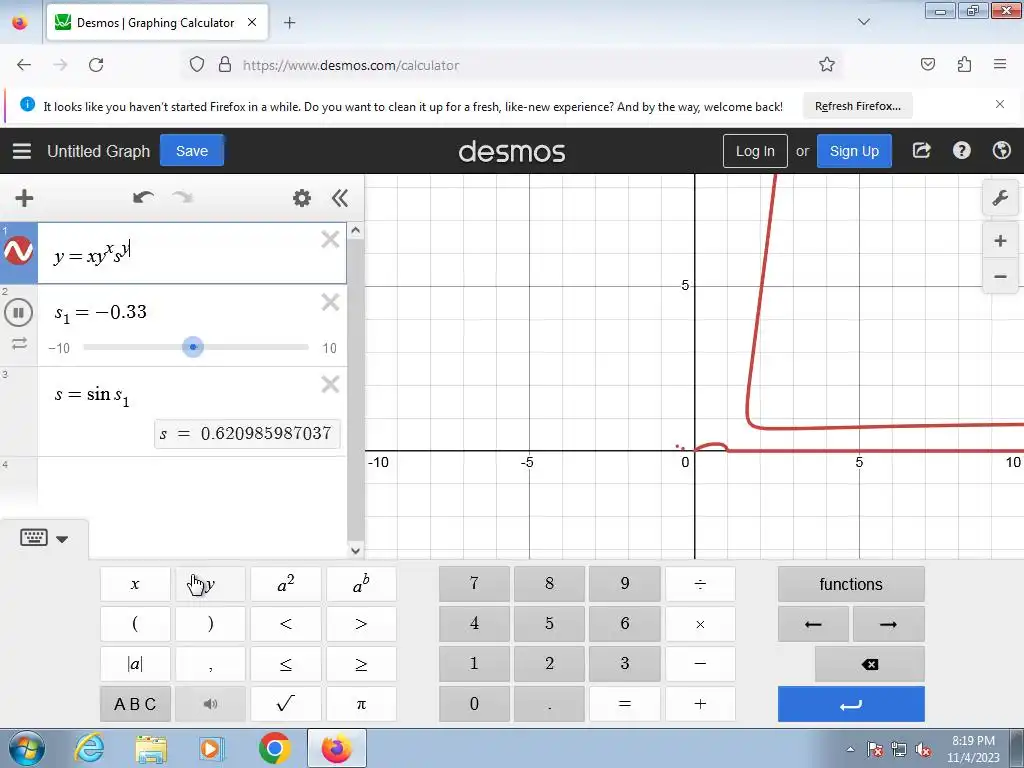This screenshot has height=768, width=1024.
Task: Undo the last edit
Action: [143, 197]
